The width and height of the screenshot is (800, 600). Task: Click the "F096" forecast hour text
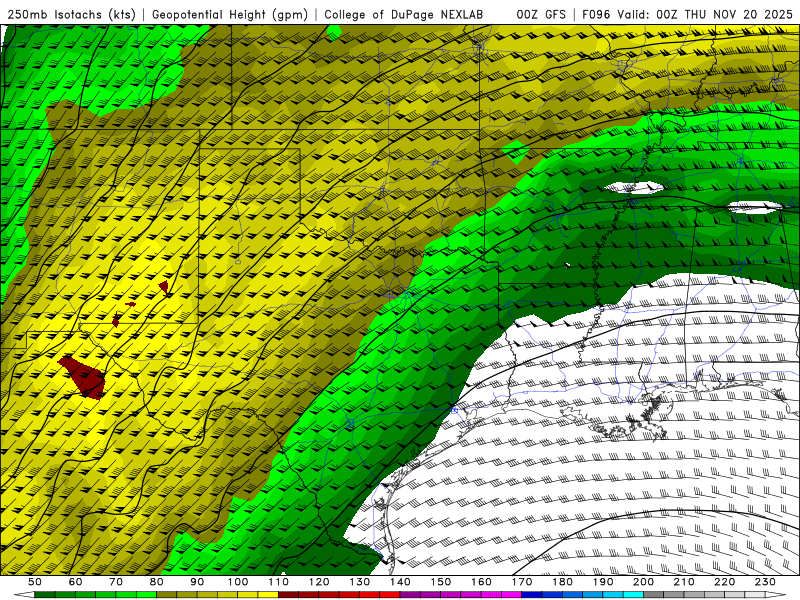pyautogui.click(x=596, y=15)
